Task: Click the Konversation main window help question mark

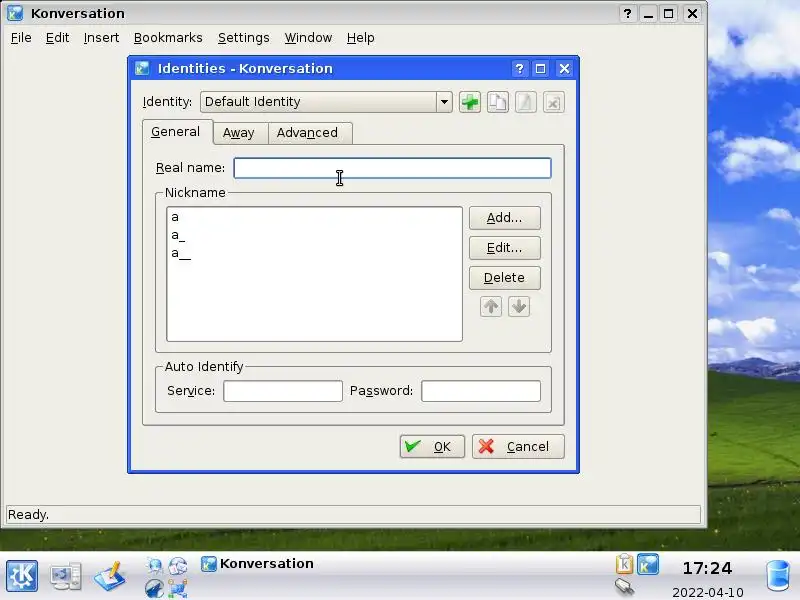Action: point(628,13)
